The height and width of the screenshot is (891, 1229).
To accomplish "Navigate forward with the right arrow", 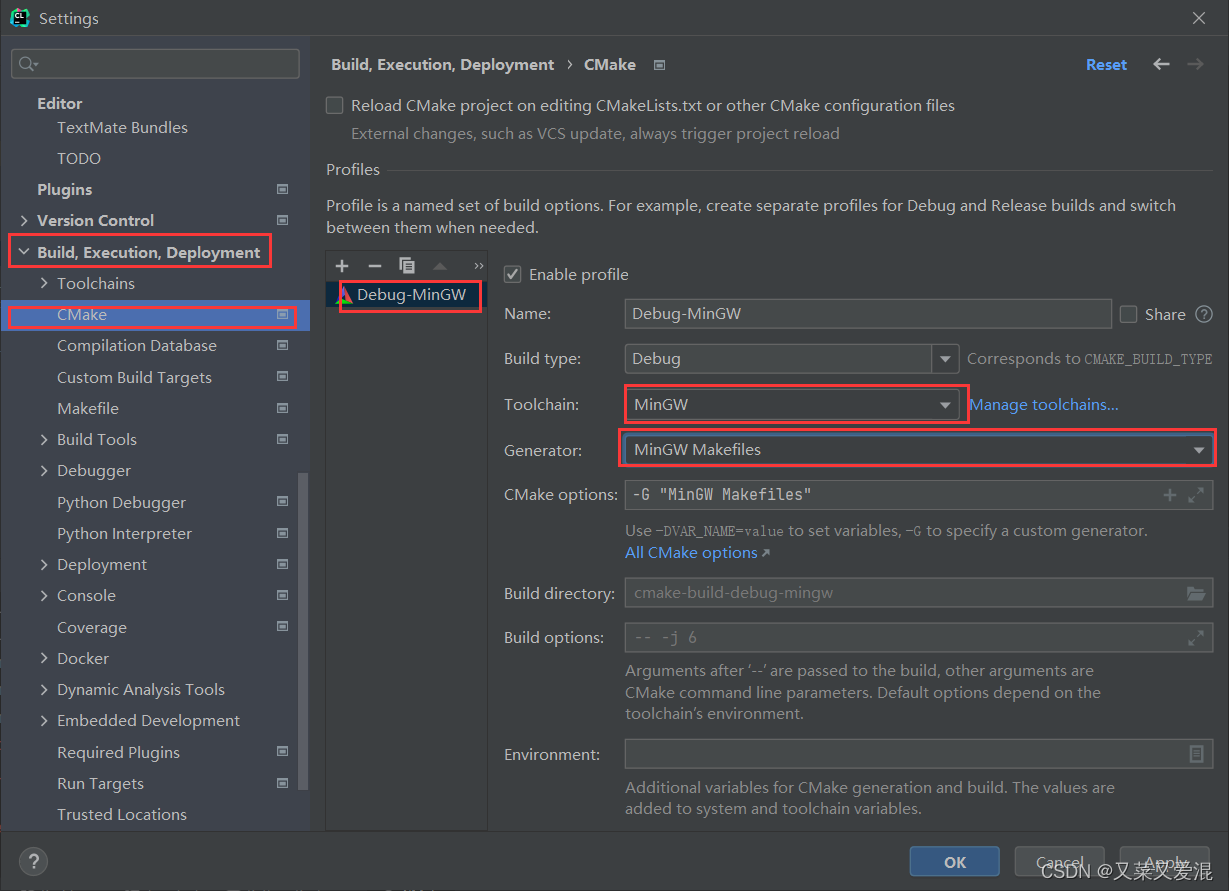I will coord(1195,64).
